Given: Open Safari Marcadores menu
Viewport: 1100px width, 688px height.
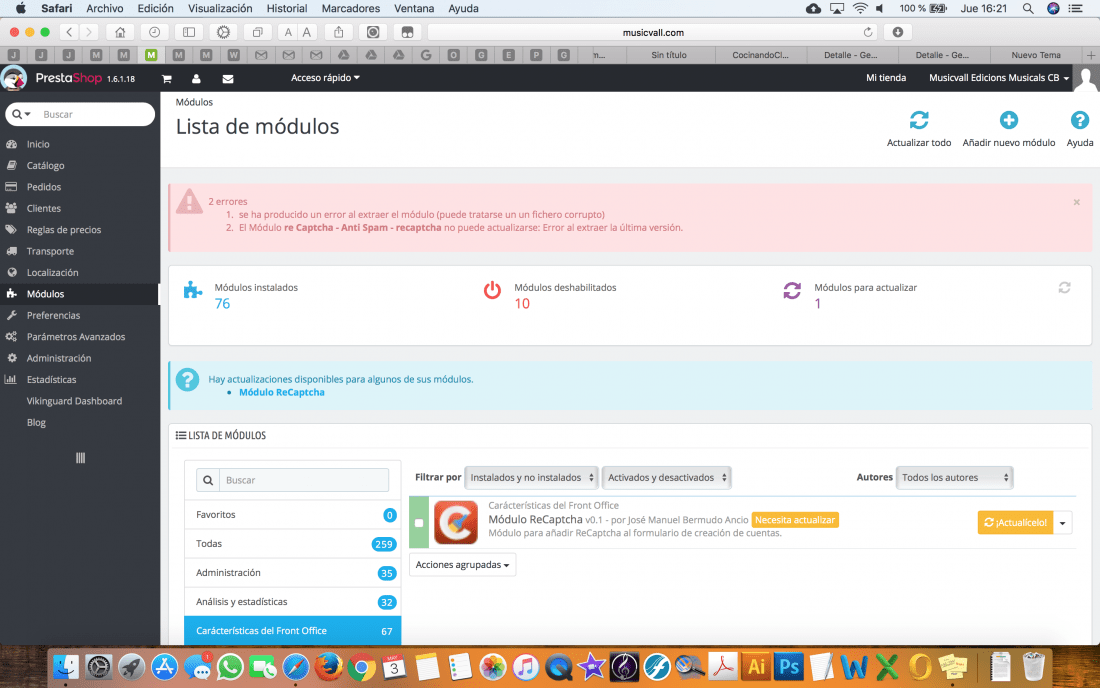Looking at the screenshot, I should tap(351, 8).
